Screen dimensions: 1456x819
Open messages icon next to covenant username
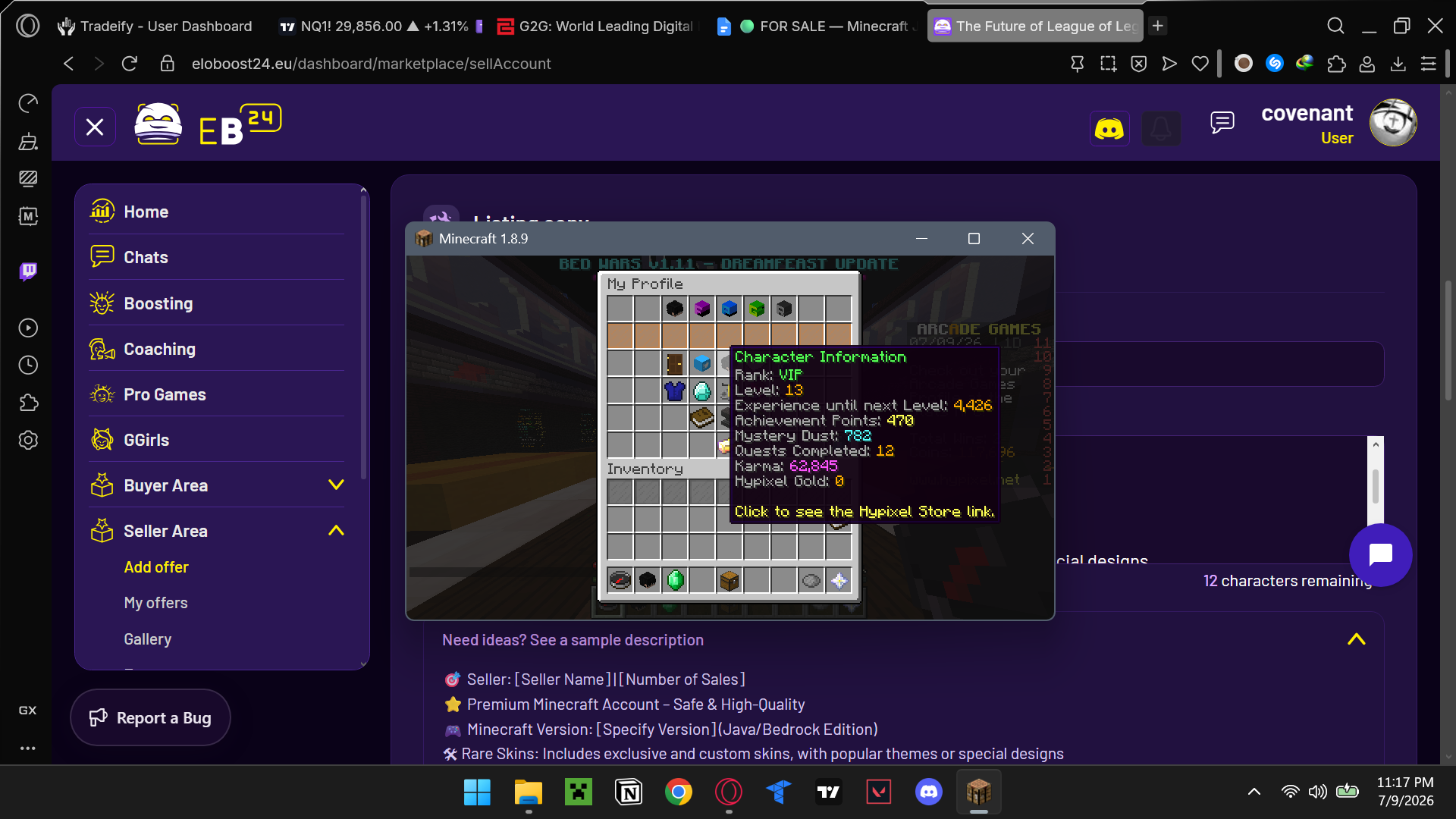1222,122
